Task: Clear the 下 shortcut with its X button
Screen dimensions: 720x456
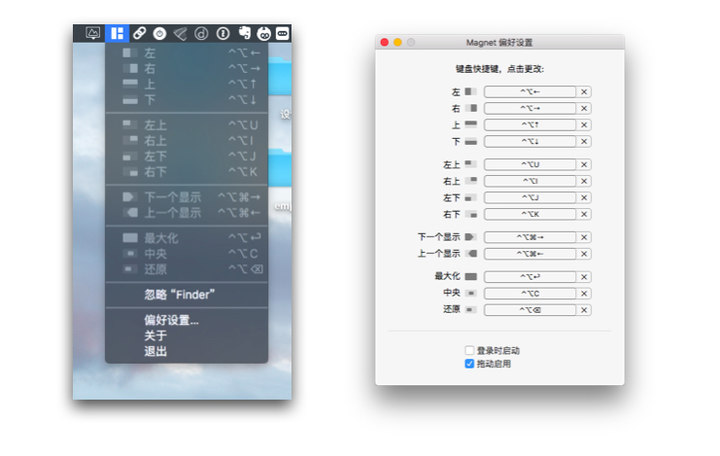Action: [584, 141]
